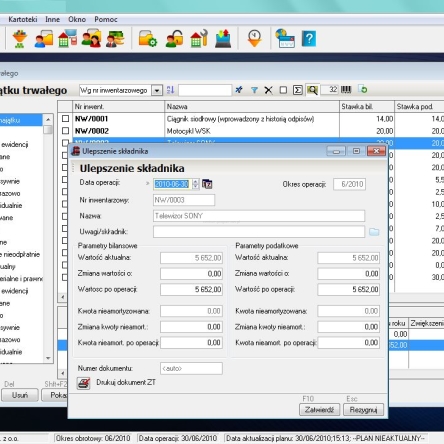The height and width of the screenshot is (444, 444).
Task: Open the folder with gear settings icon
Action: pos(148,39)
